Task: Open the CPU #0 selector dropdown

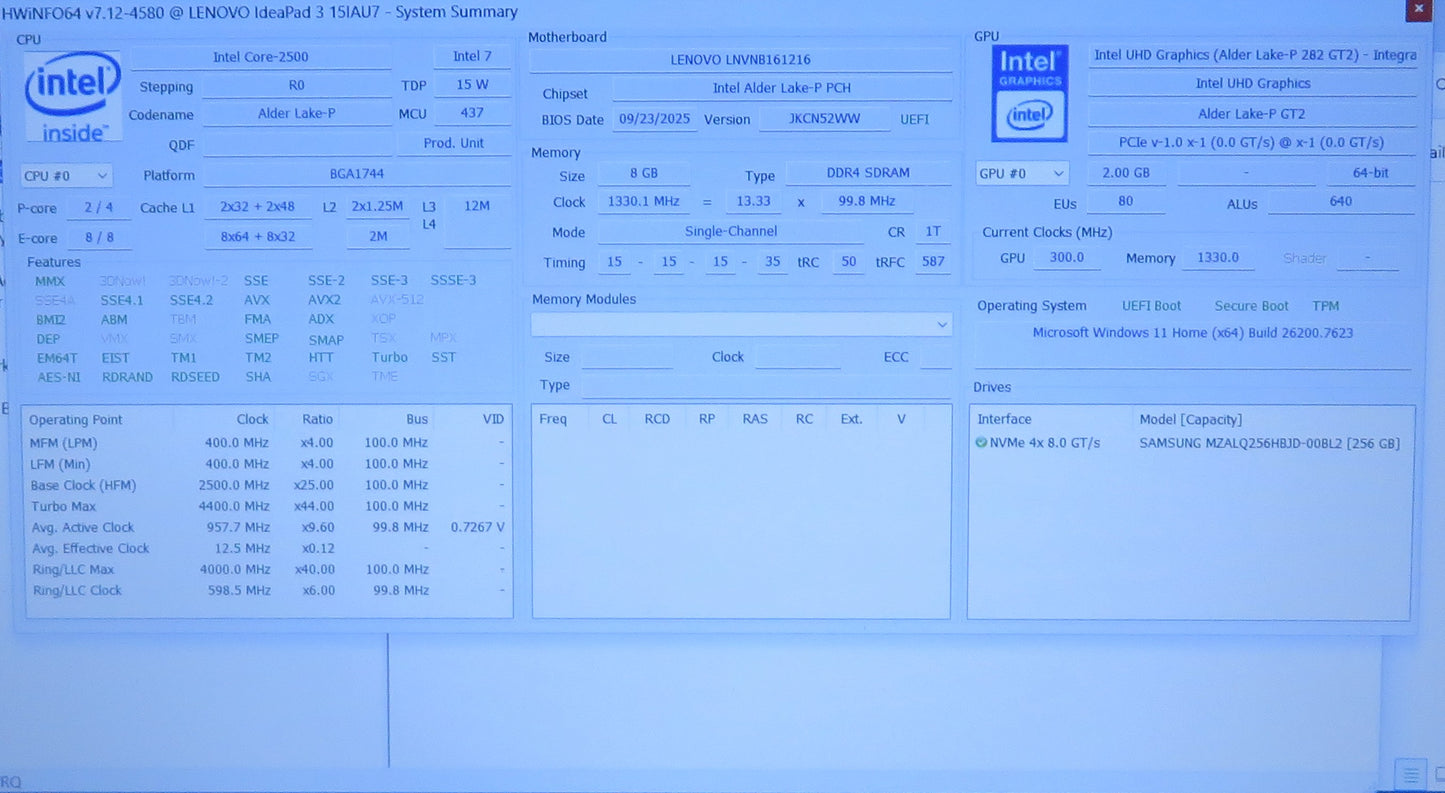Action: [x=67, y=176]
